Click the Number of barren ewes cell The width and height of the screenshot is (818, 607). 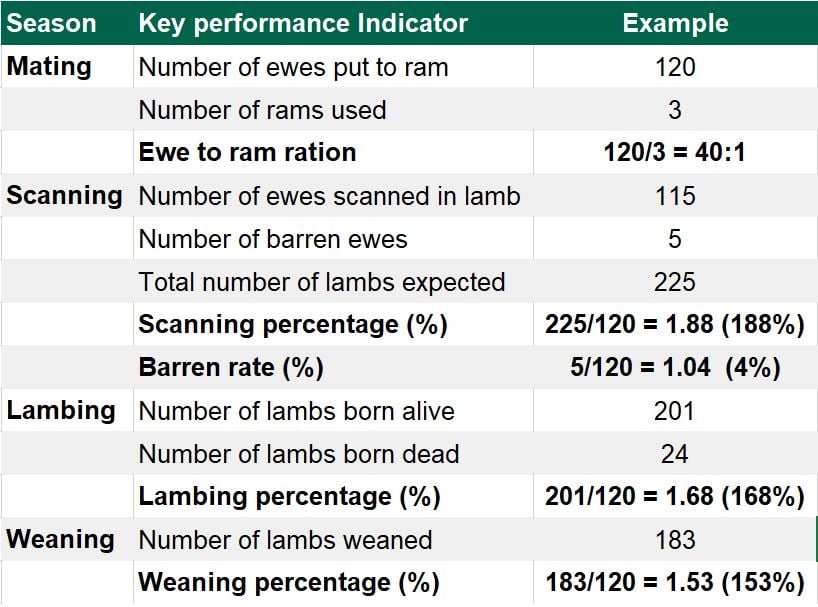pyautogui.click(x=273, y=239)
